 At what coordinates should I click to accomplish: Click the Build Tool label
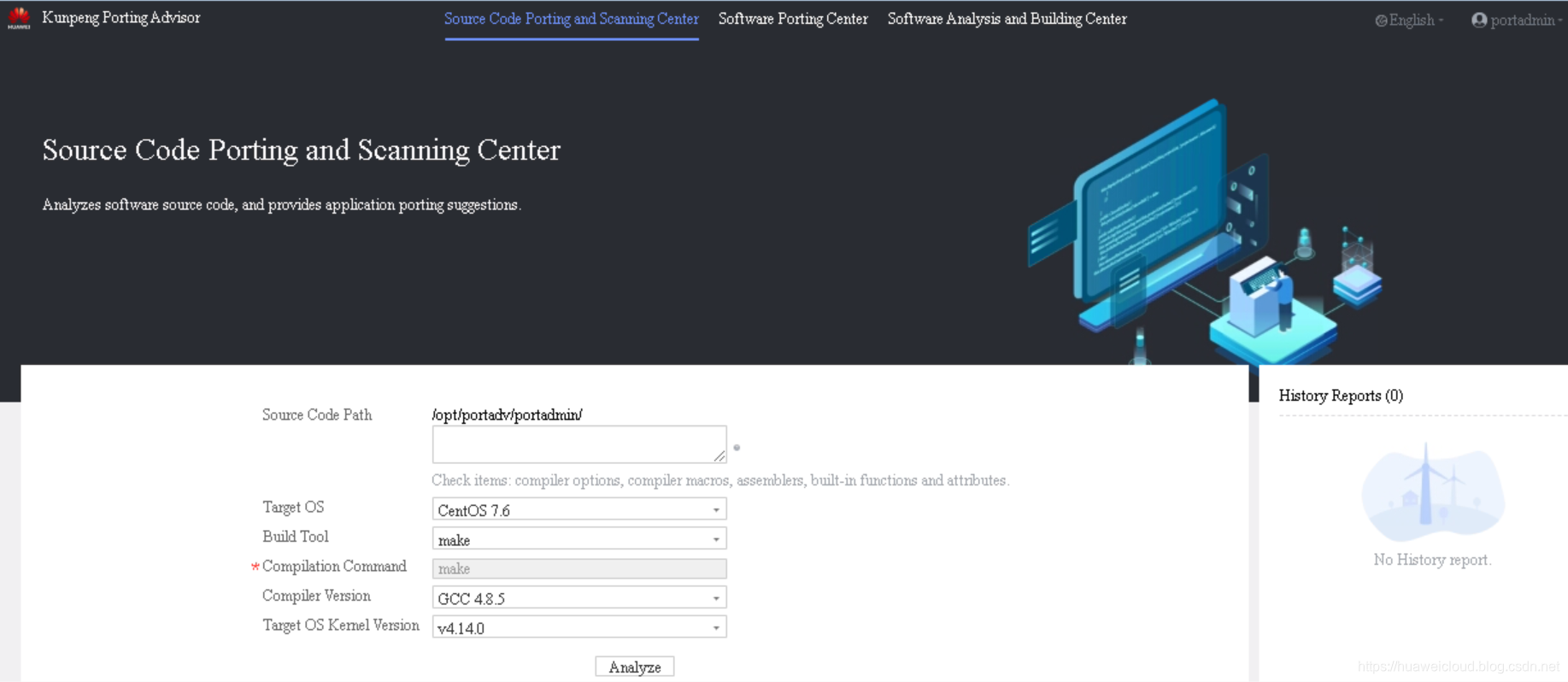pos(296,536)
